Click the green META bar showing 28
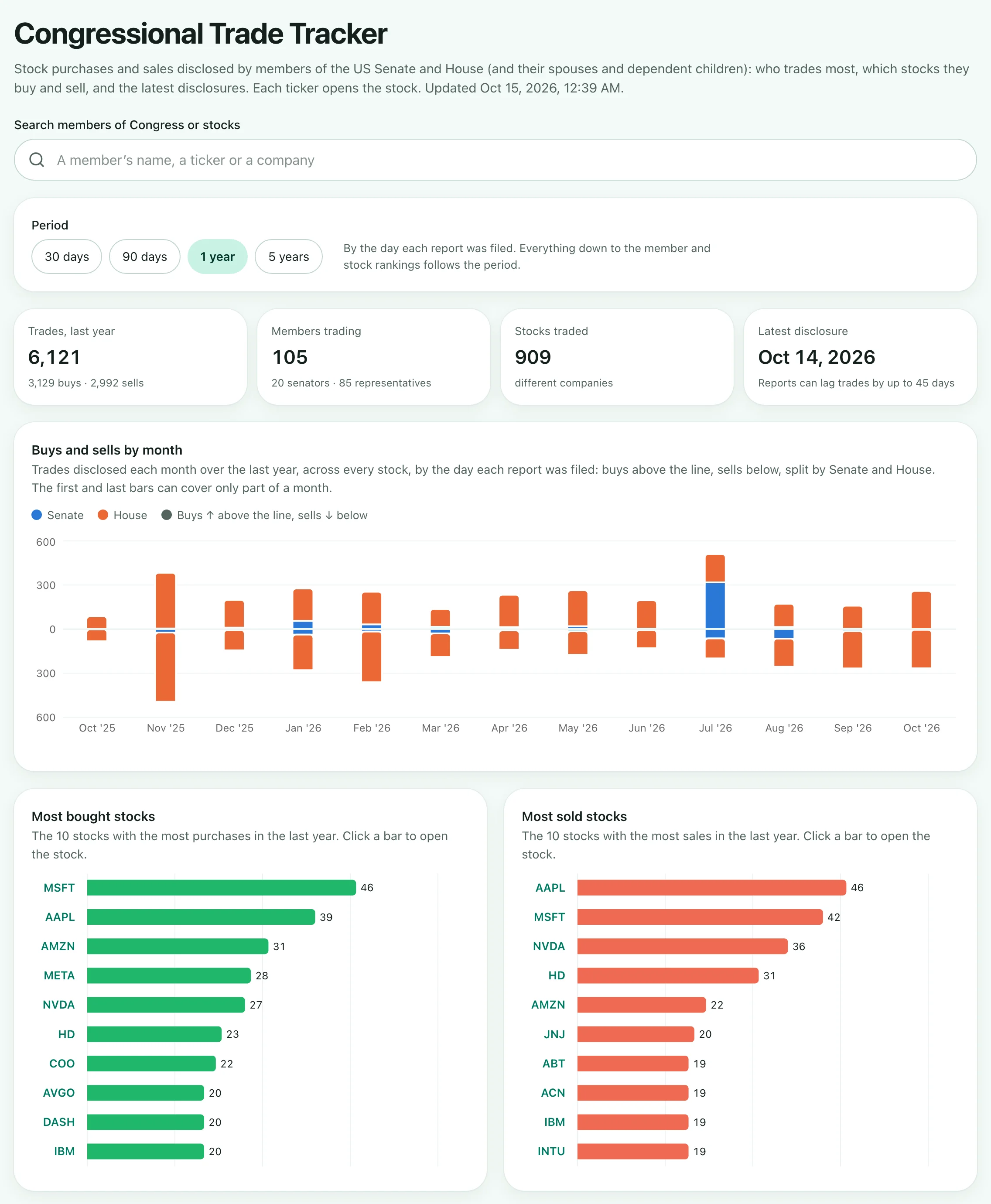 pyautogui.click(x=169, y=975)
